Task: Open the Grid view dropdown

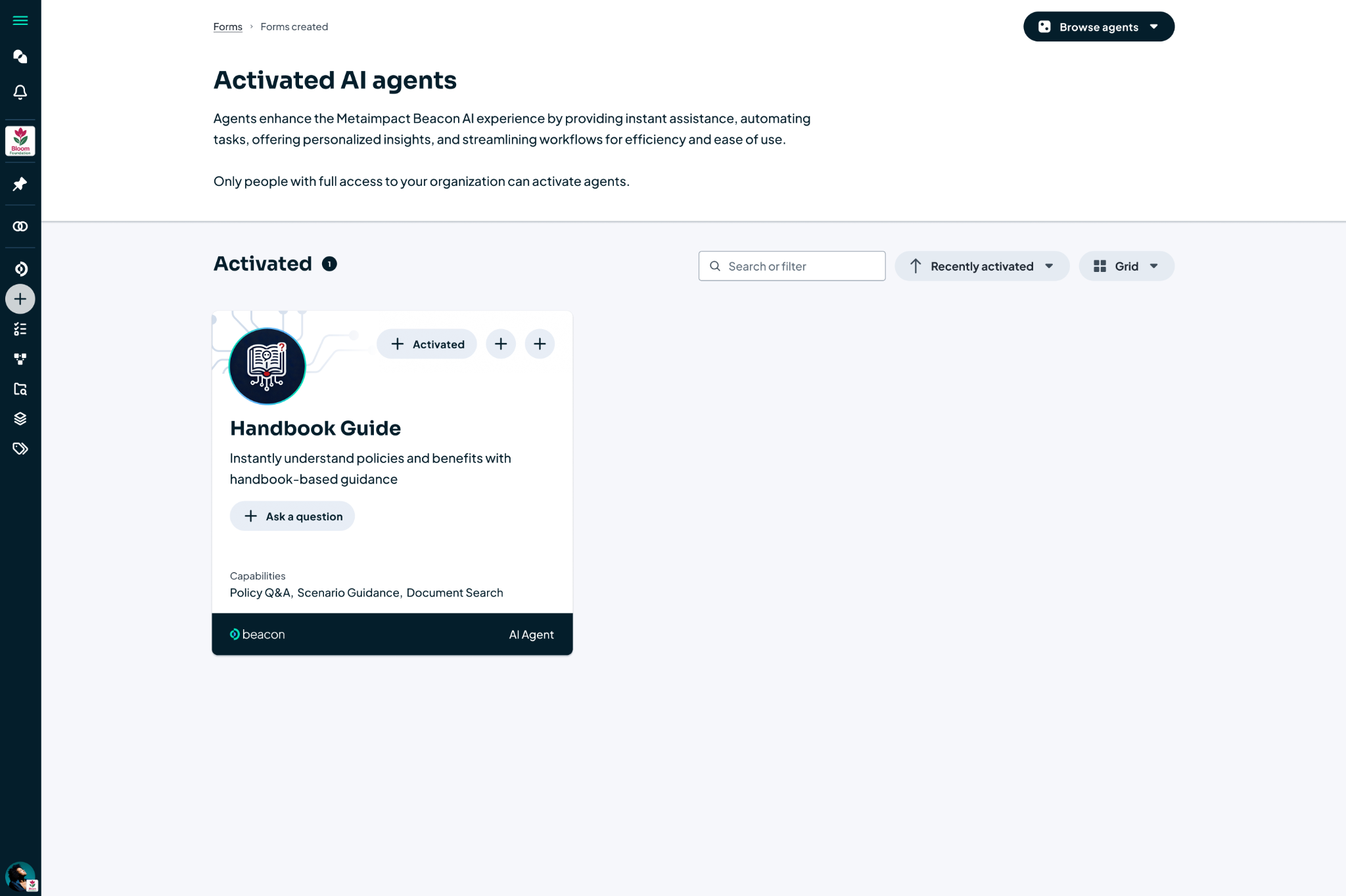Action: (x=1126, y=266)
